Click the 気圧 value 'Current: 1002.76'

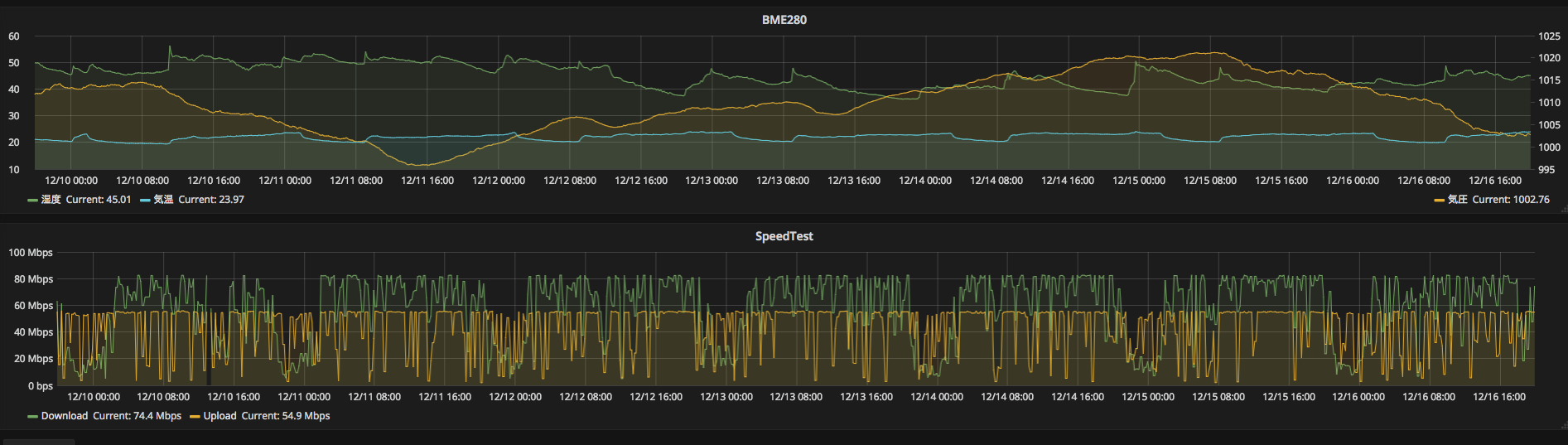click(1511, 200)
